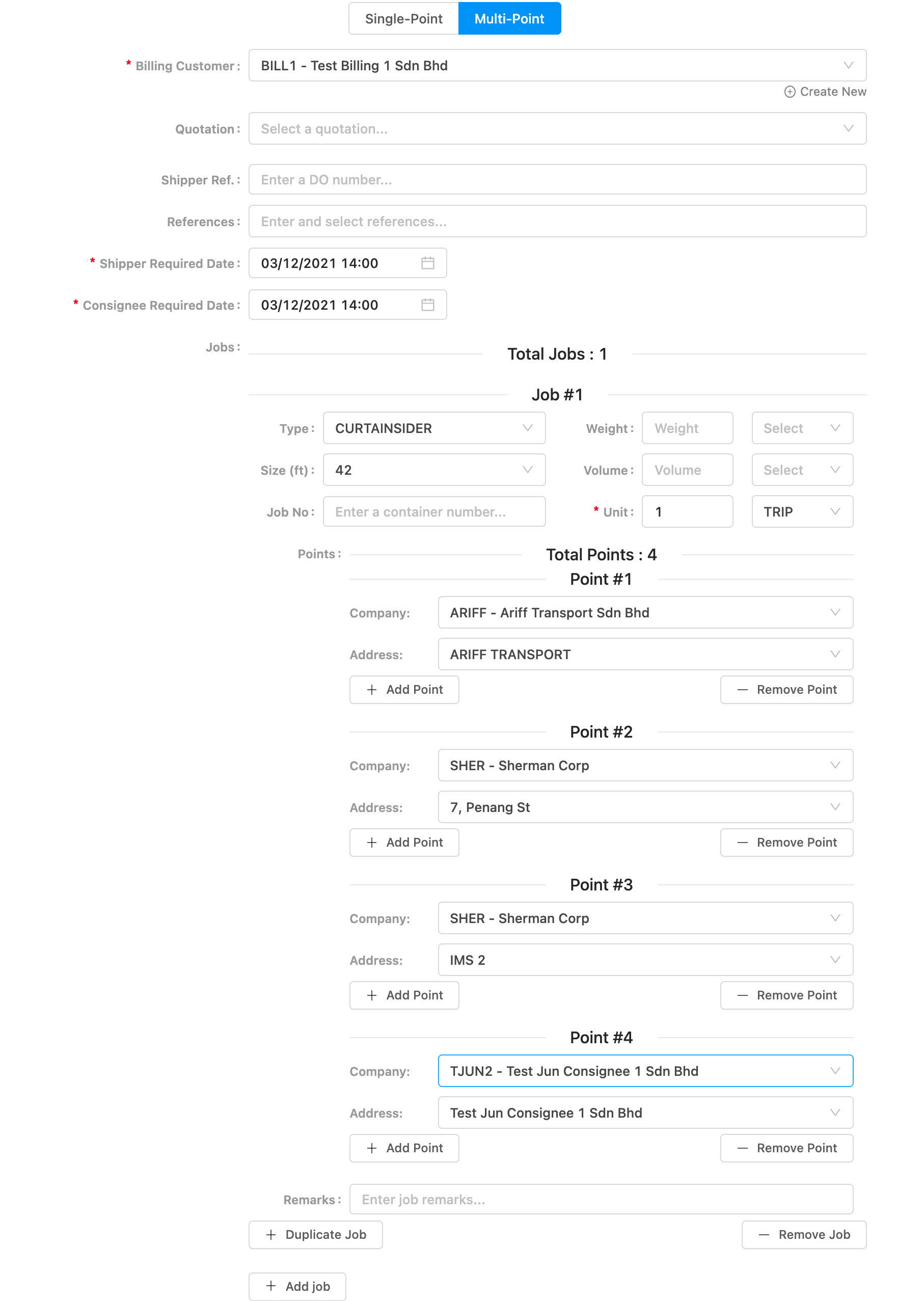
Task: Click Remove Point under Point #1
Action: click(x=786, y=689)
